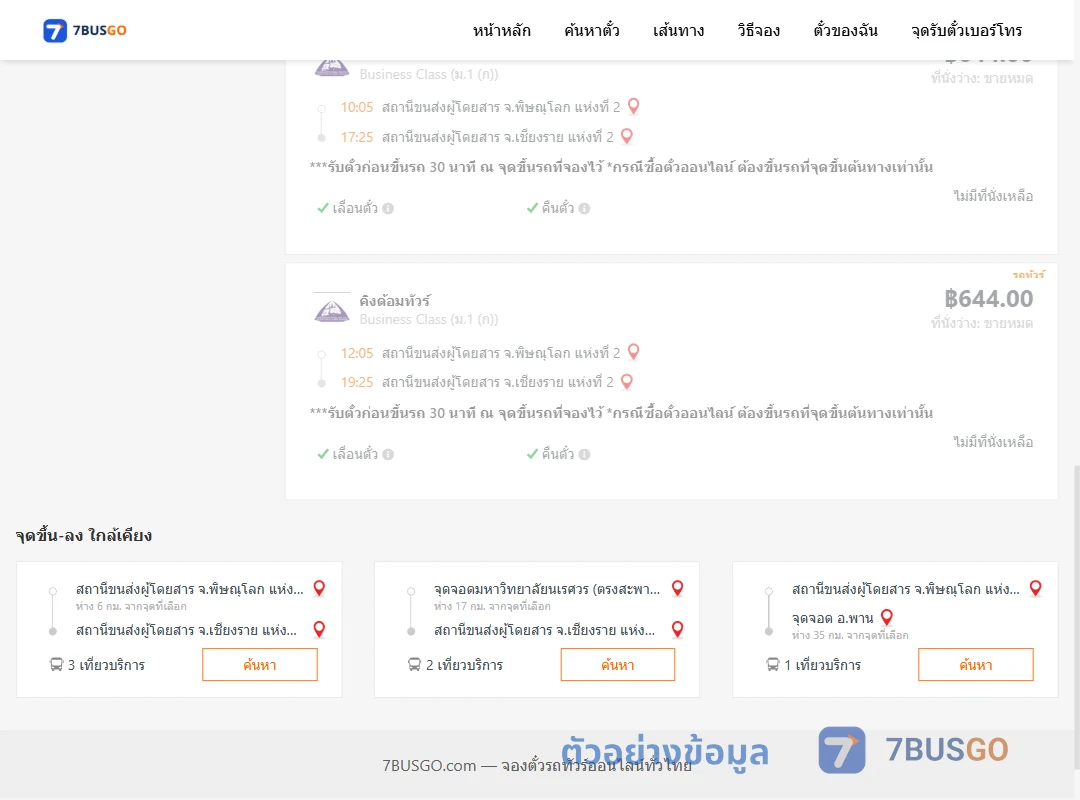
Task: Click จุดจอดมหาวิทยาลัยนเรศวร stop name
Action: [x=547, y=589]
